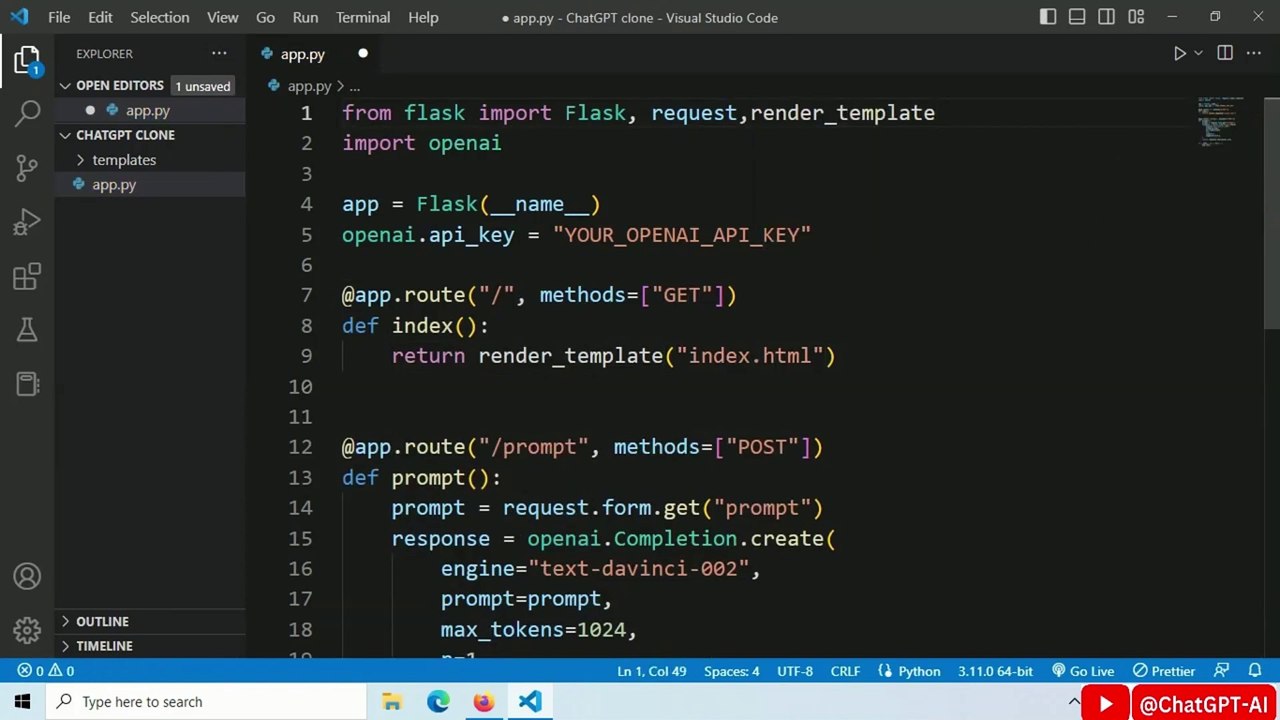The image size is (1280, 720).
Task: Open Customize Layout icon
Action: pos(1136,17)
